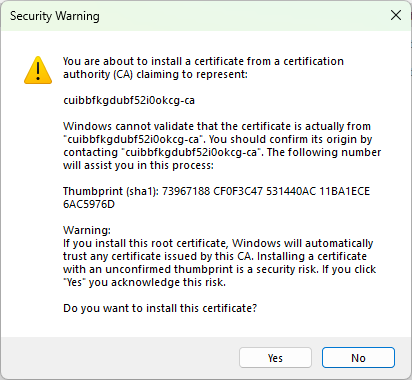Viewport: 412px width, 380px height.
Task: Click the standalone cuibbfkgdubf52i0okcg-ca name line
Action: [x=129, y=100]
